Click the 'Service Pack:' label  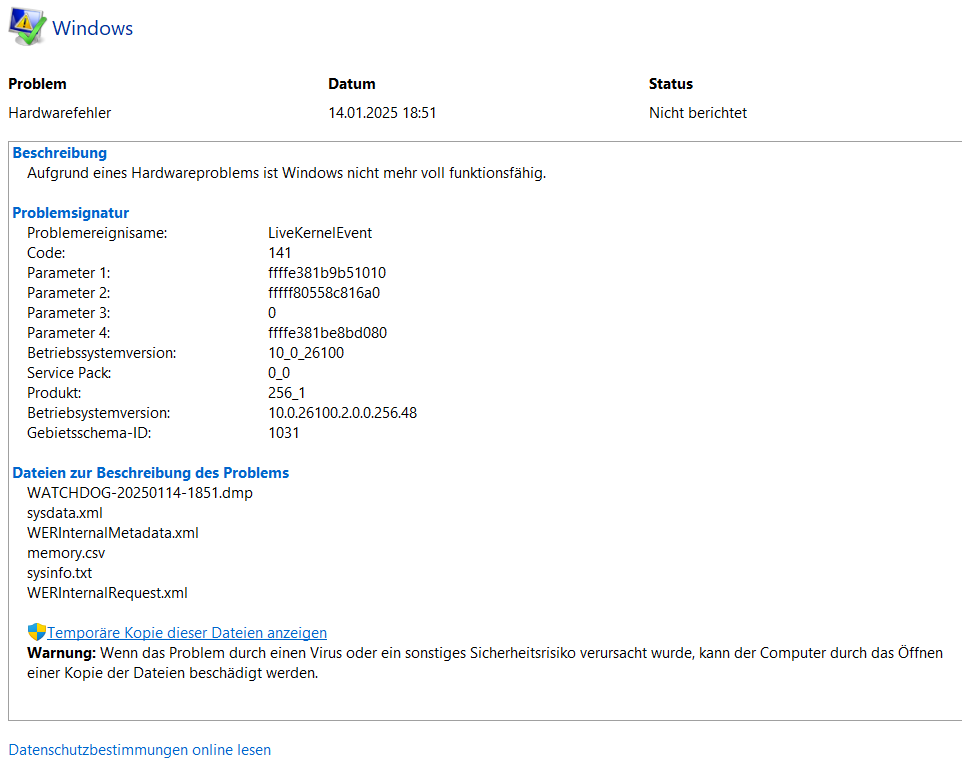tap(69, 373)
